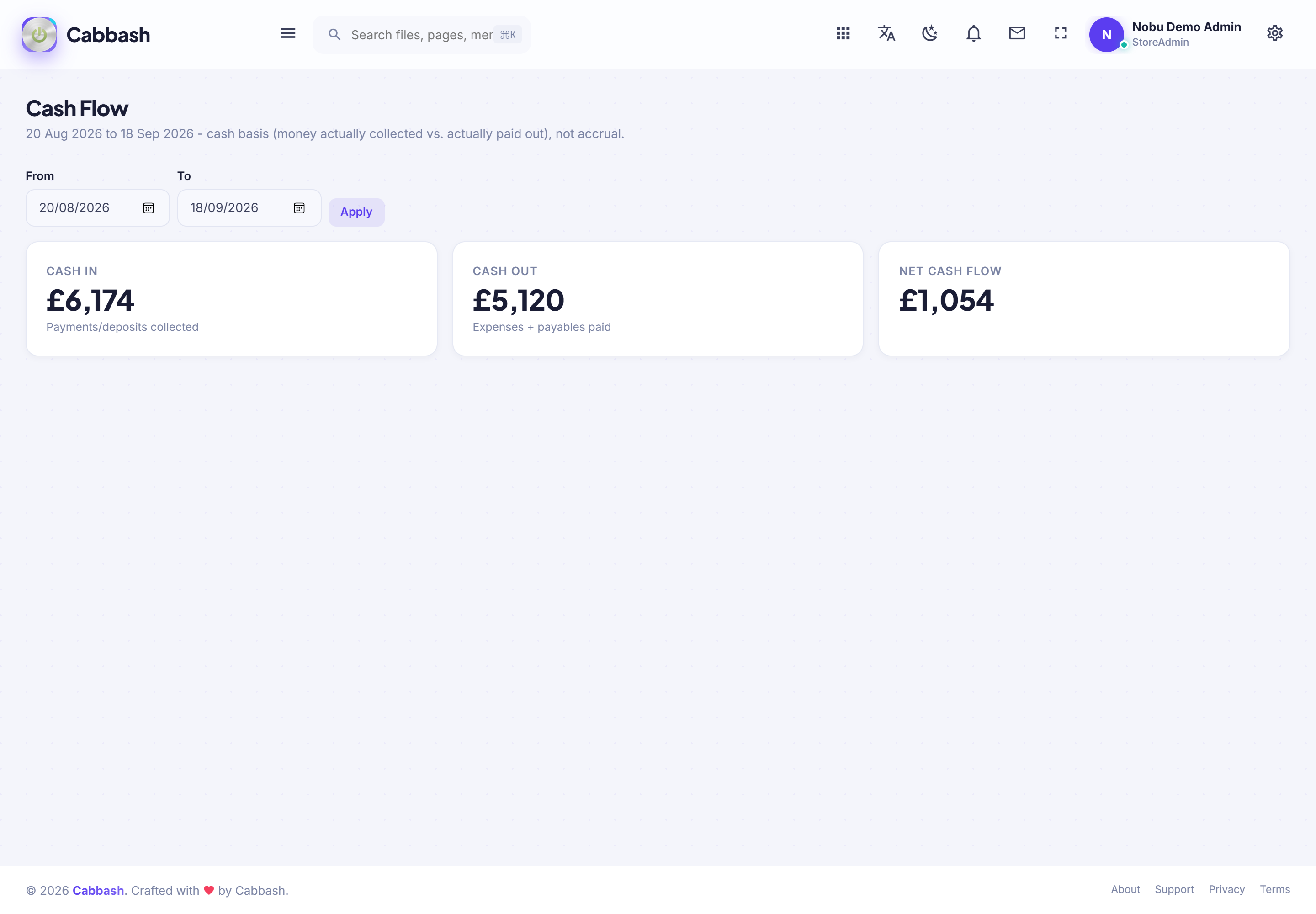This screenshot has width=1316, height=914.
Task: Click the ⌘K shortcut badge
Action: pyautogui.click(x=507, y=35)
